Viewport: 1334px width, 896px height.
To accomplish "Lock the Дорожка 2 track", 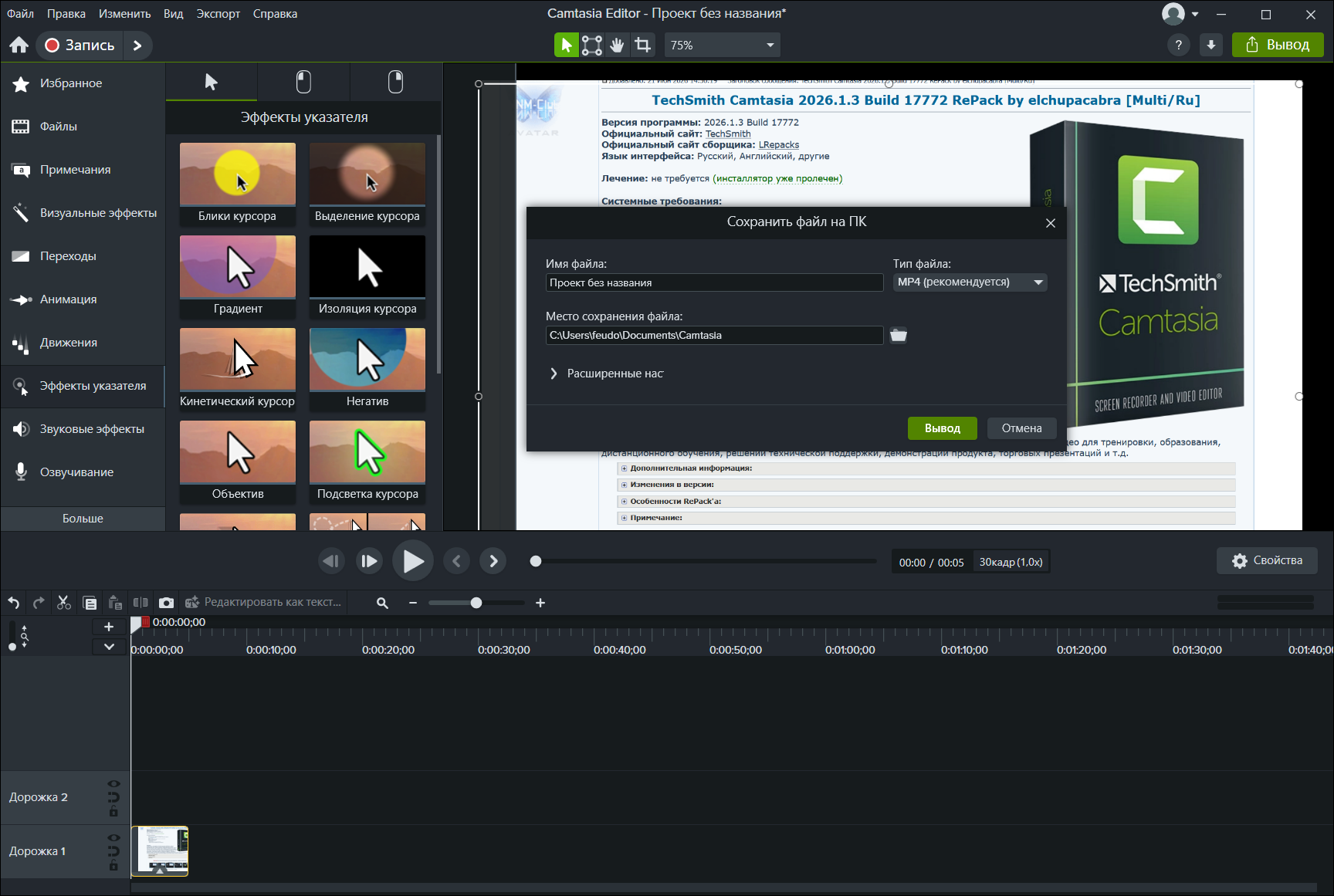I will tap(113, 812).
